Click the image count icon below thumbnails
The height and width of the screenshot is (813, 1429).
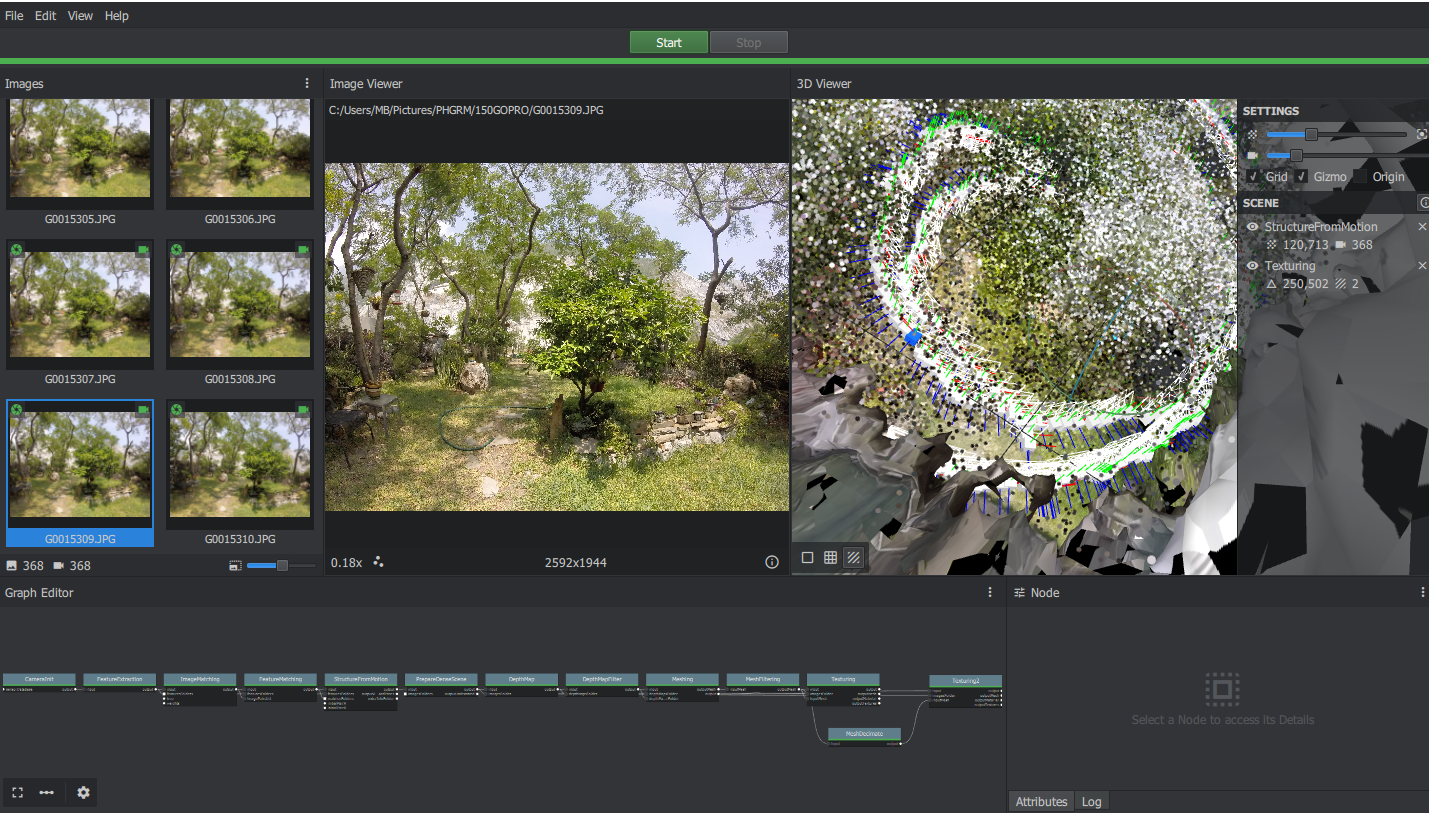click(12, 566)
